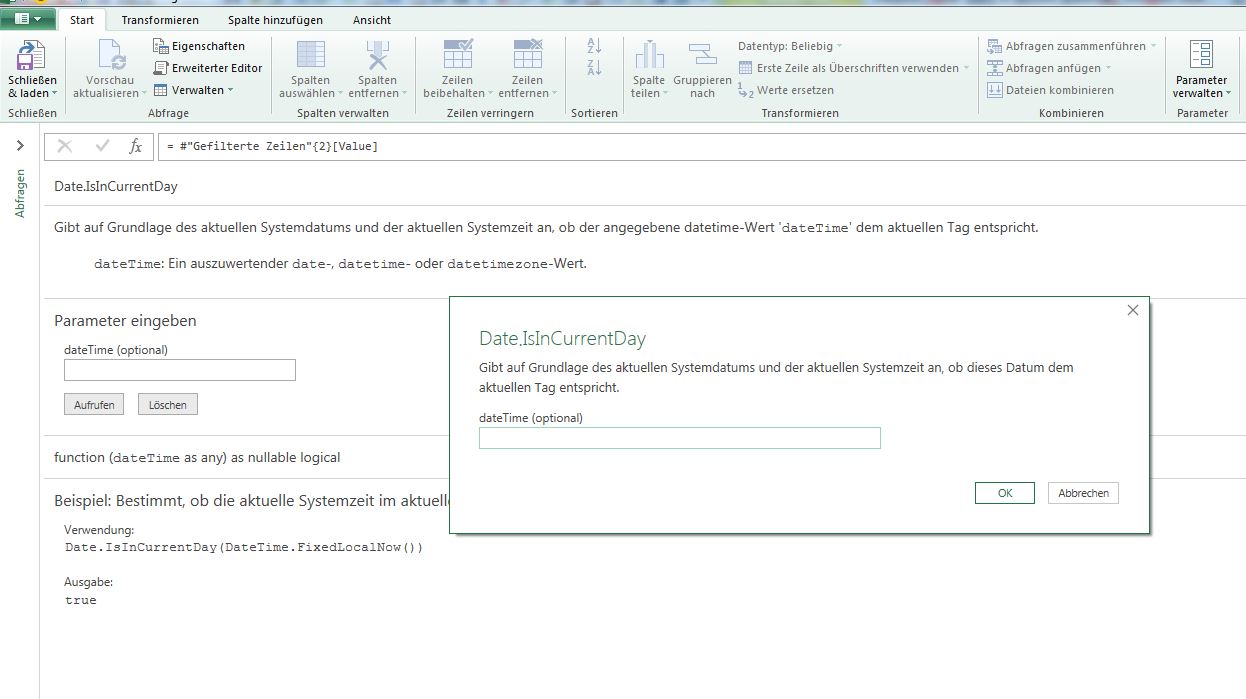Switch to the Transformieren tab
The width and height of the screenshot is (1246, 699).
(x=160, y=20)
